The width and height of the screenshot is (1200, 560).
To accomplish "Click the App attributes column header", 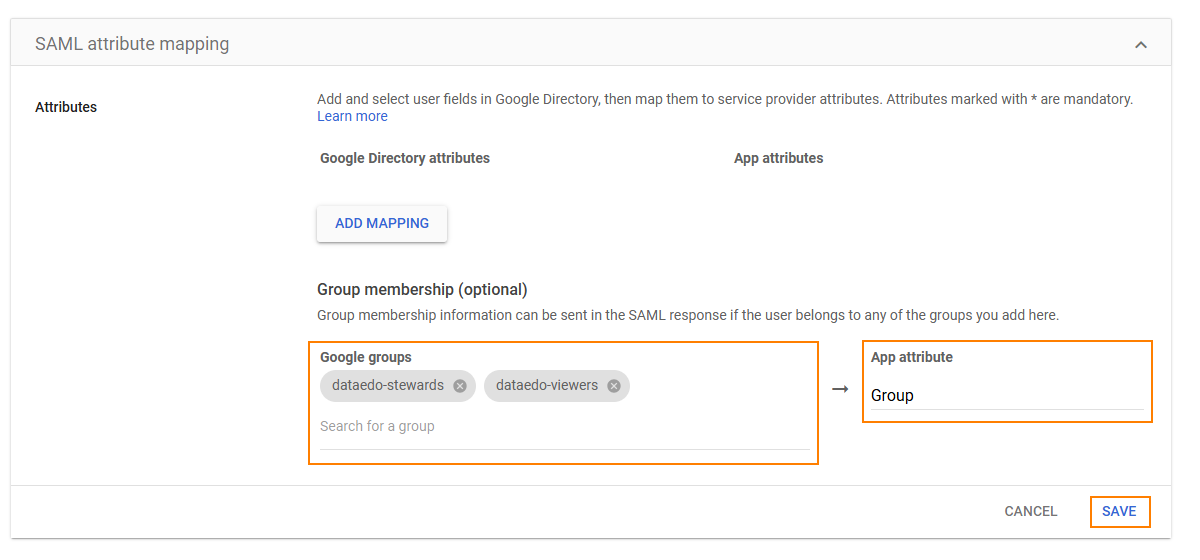I will [x=779, y=158].
